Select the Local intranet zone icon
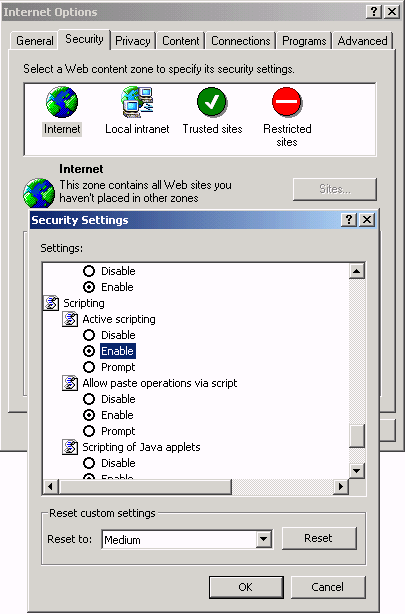This screenshot has height=614, width=405. (137, 102)
